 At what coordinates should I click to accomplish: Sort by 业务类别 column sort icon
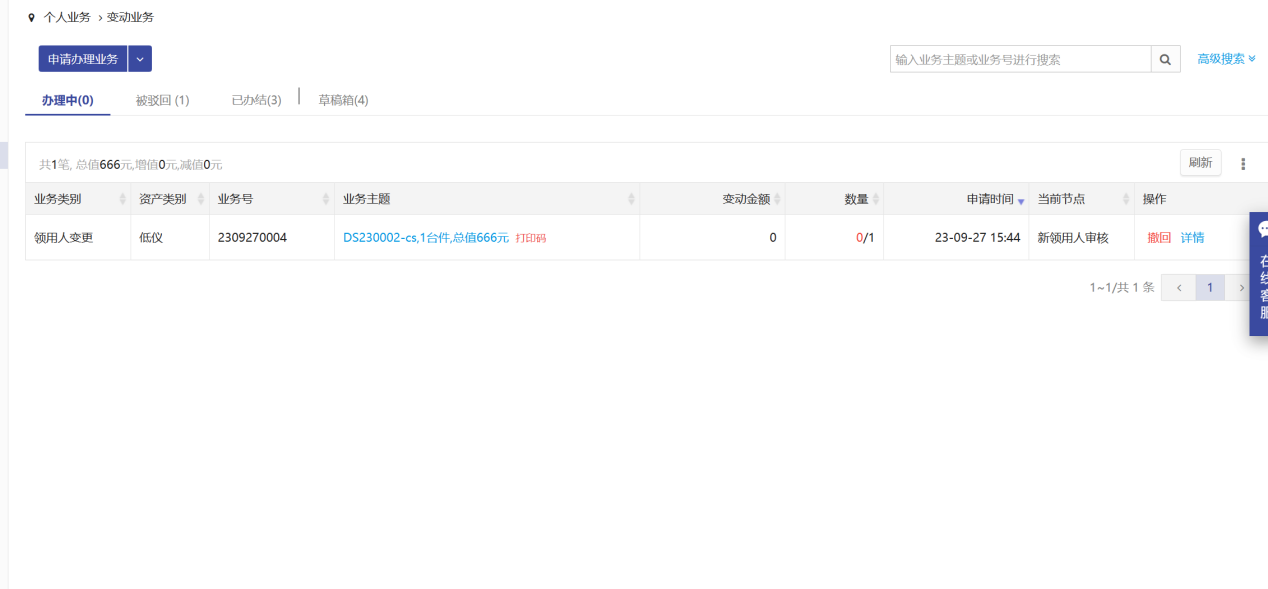pyautogui.click(x=123, y=199)
